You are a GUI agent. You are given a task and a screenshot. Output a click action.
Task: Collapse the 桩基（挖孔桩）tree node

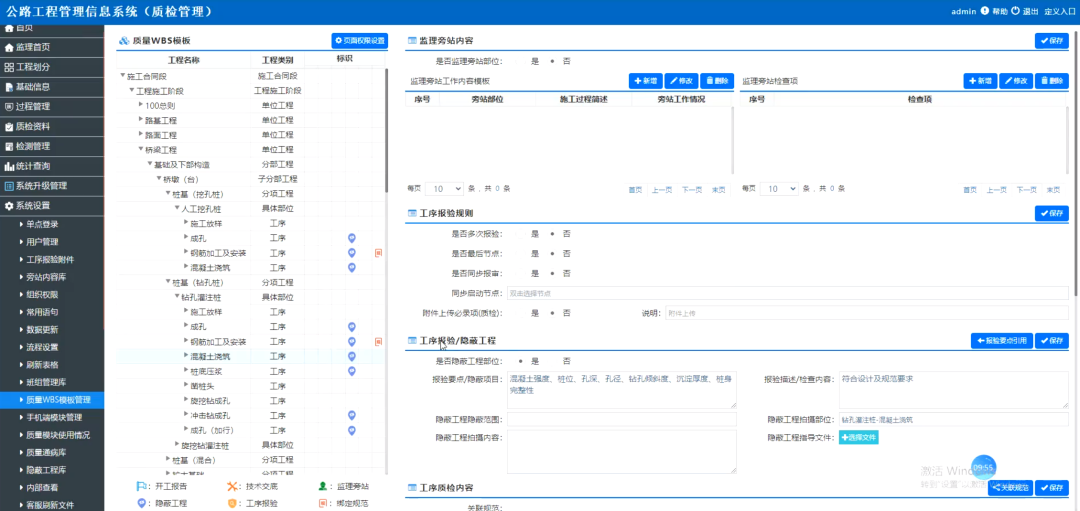167,194
